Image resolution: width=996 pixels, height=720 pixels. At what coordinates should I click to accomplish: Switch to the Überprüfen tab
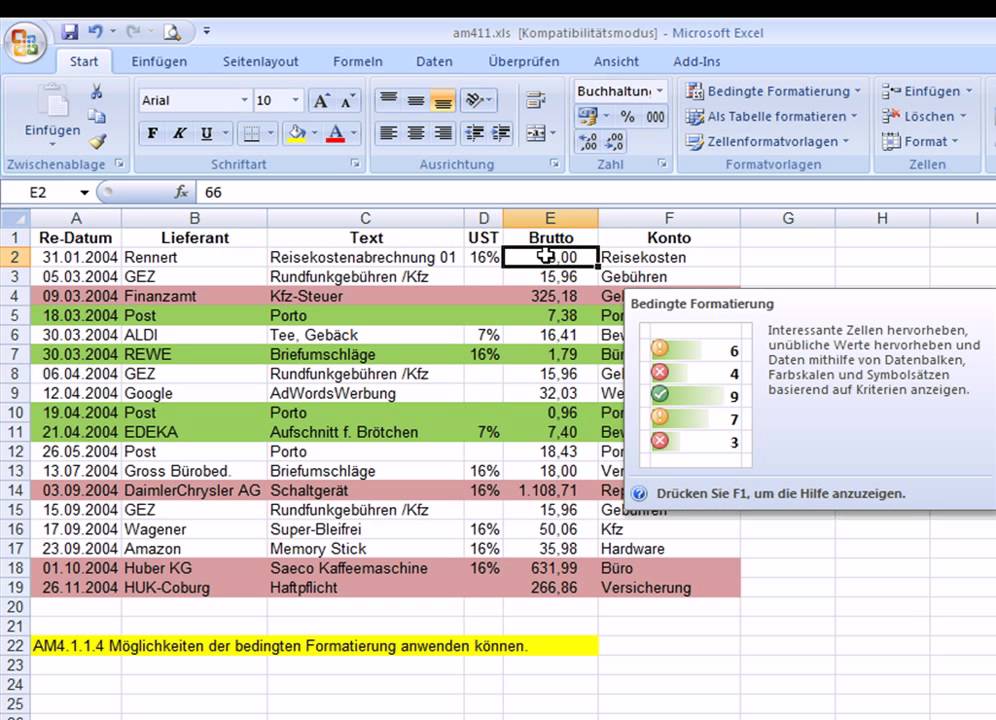[524, 62]
